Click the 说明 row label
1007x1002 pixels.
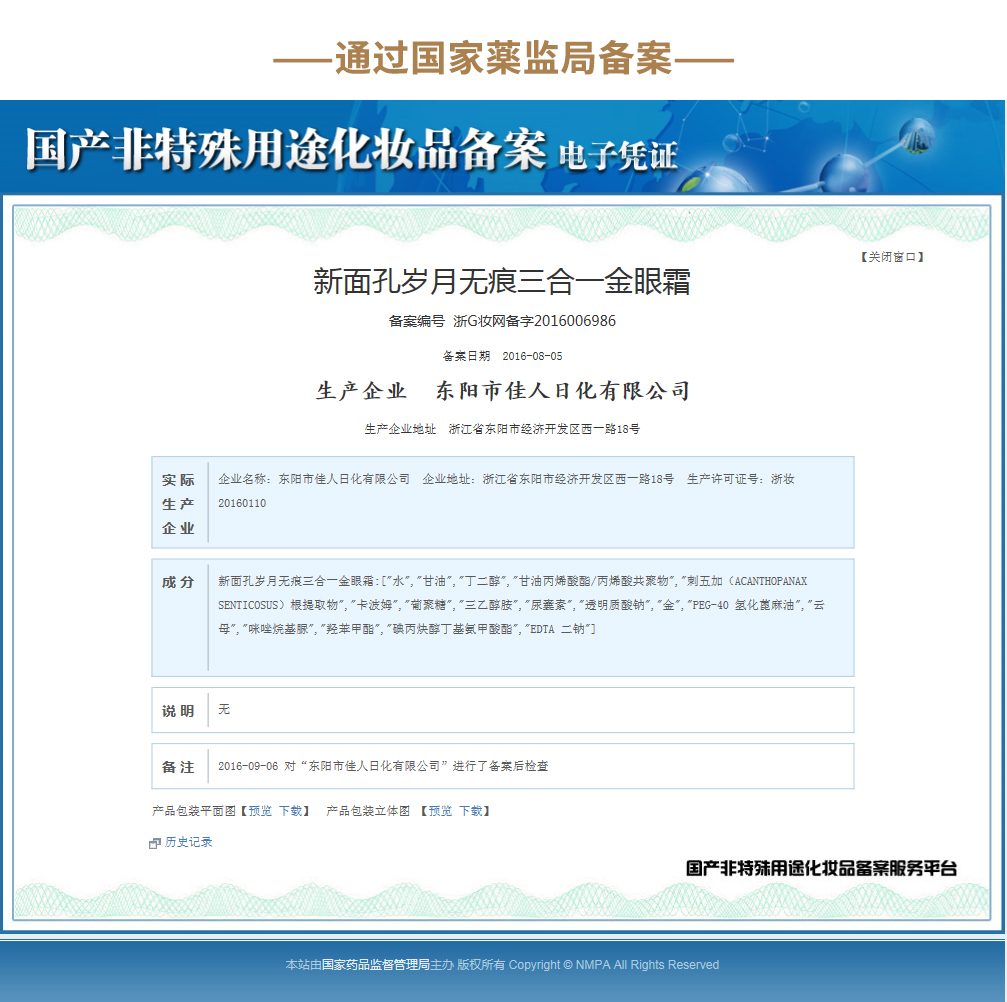pyautogui.click(x=178, y=711)
